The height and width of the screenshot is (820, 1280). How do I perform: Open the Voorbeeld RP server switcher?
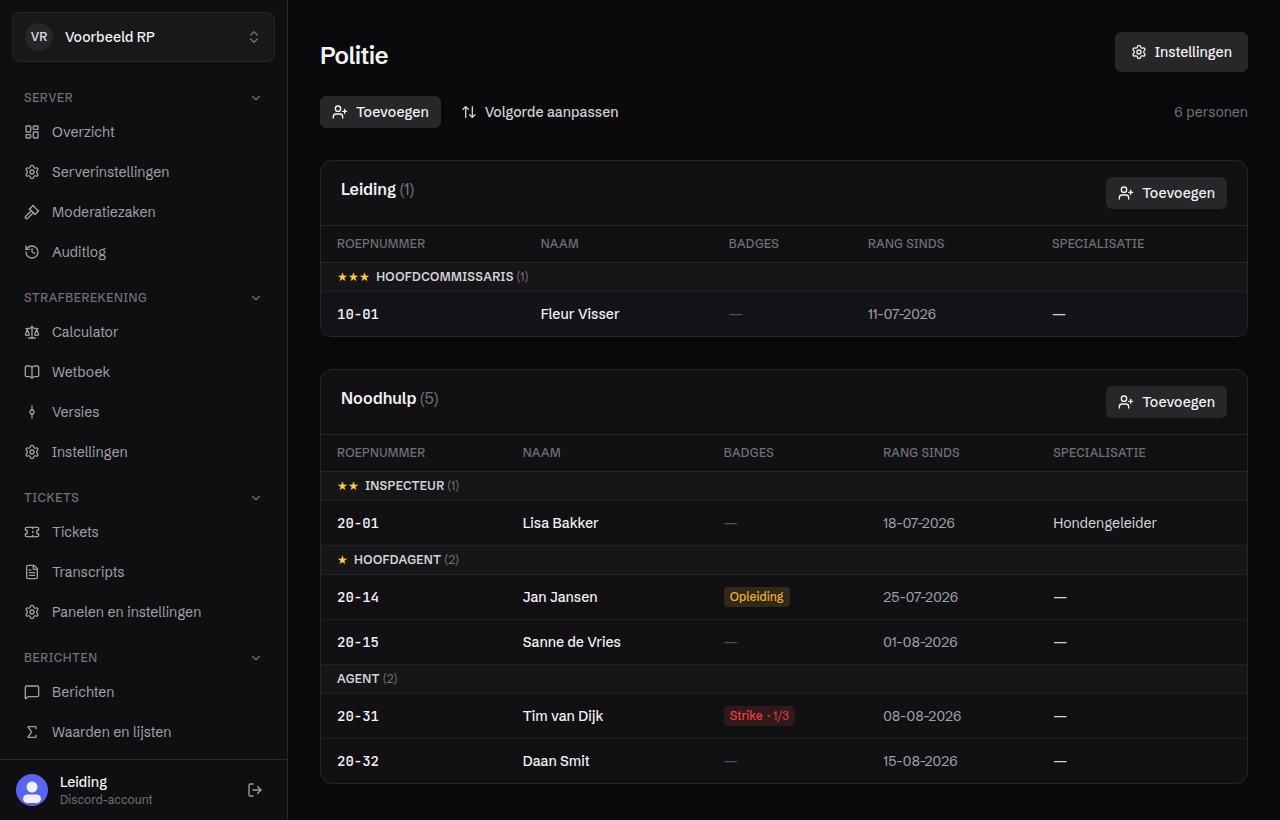(143, 37)
